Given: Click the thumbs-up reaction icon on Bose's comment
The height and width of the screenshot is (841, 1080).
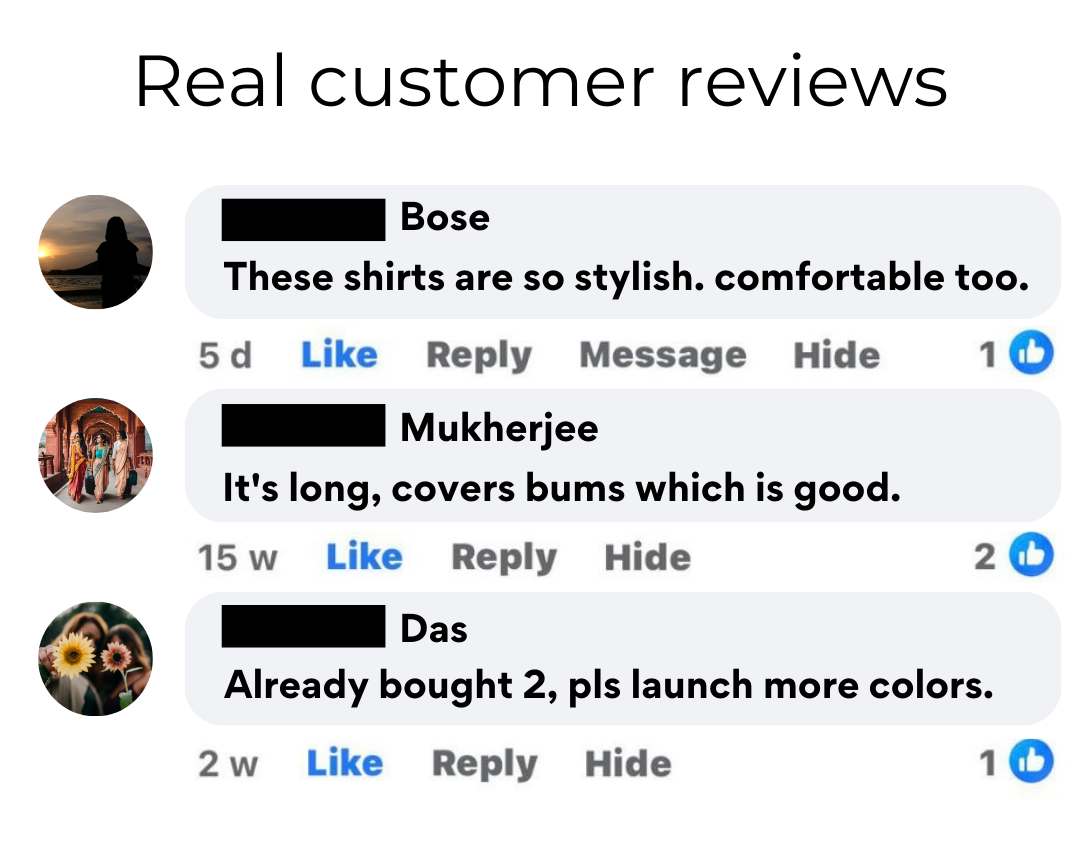Looking at the screenshot, I should pos(1031,353).
